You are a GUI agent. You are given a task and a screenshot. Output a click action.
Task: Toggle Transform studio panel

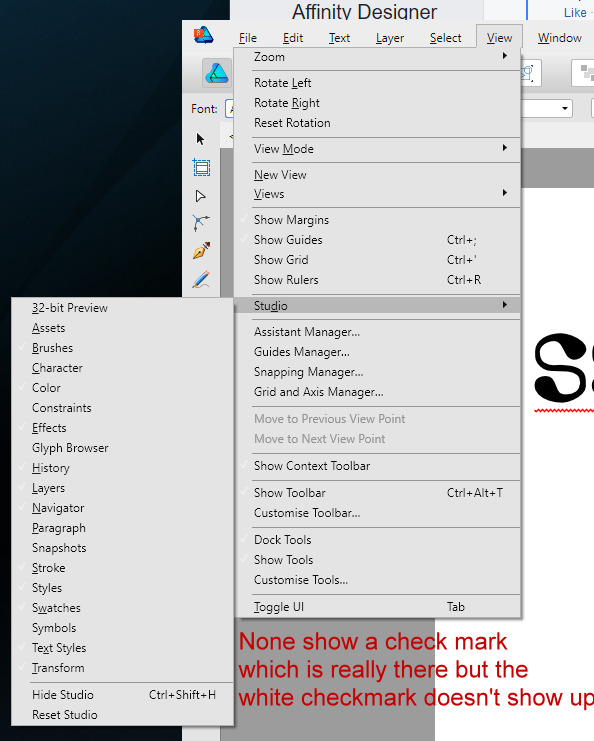click(x=122, y=668)
